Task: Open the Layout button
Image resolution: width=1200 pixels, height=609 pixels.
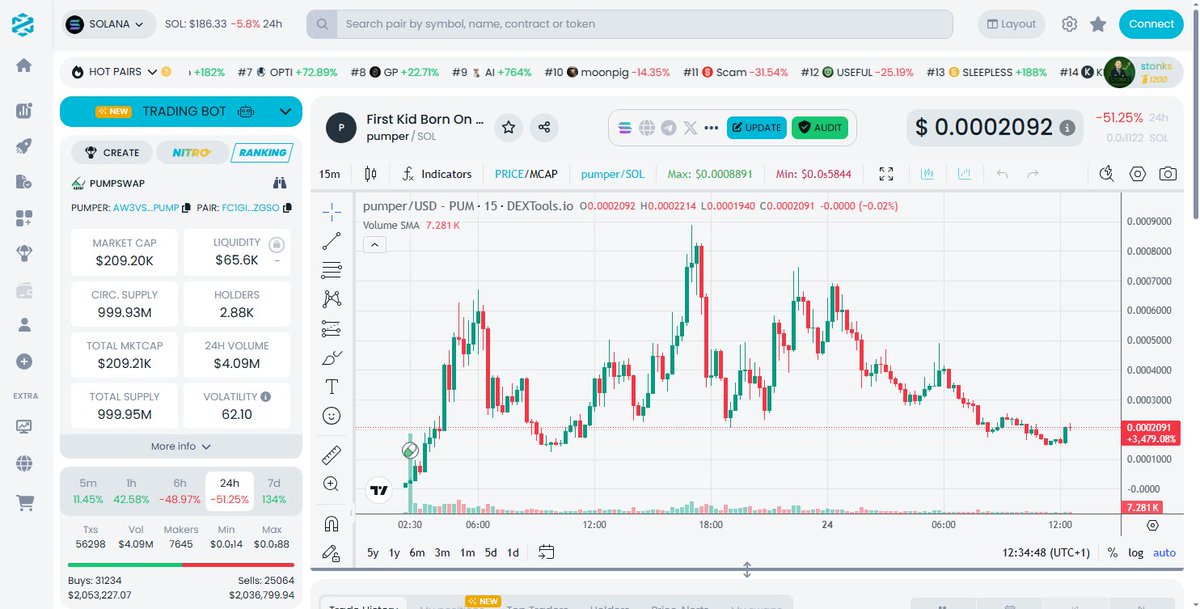Action: coord(1011,24)
